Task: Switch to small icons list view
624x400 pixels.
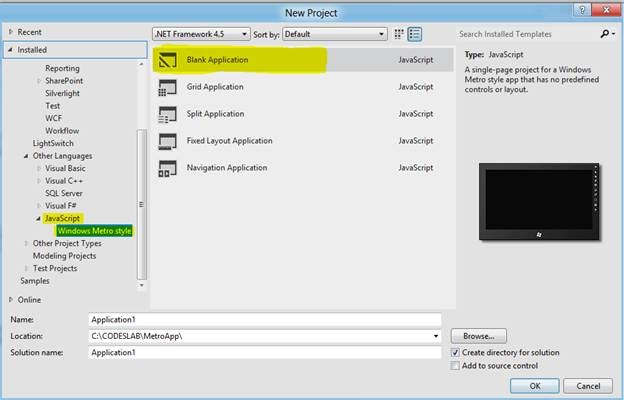Action: pos(415,34)
